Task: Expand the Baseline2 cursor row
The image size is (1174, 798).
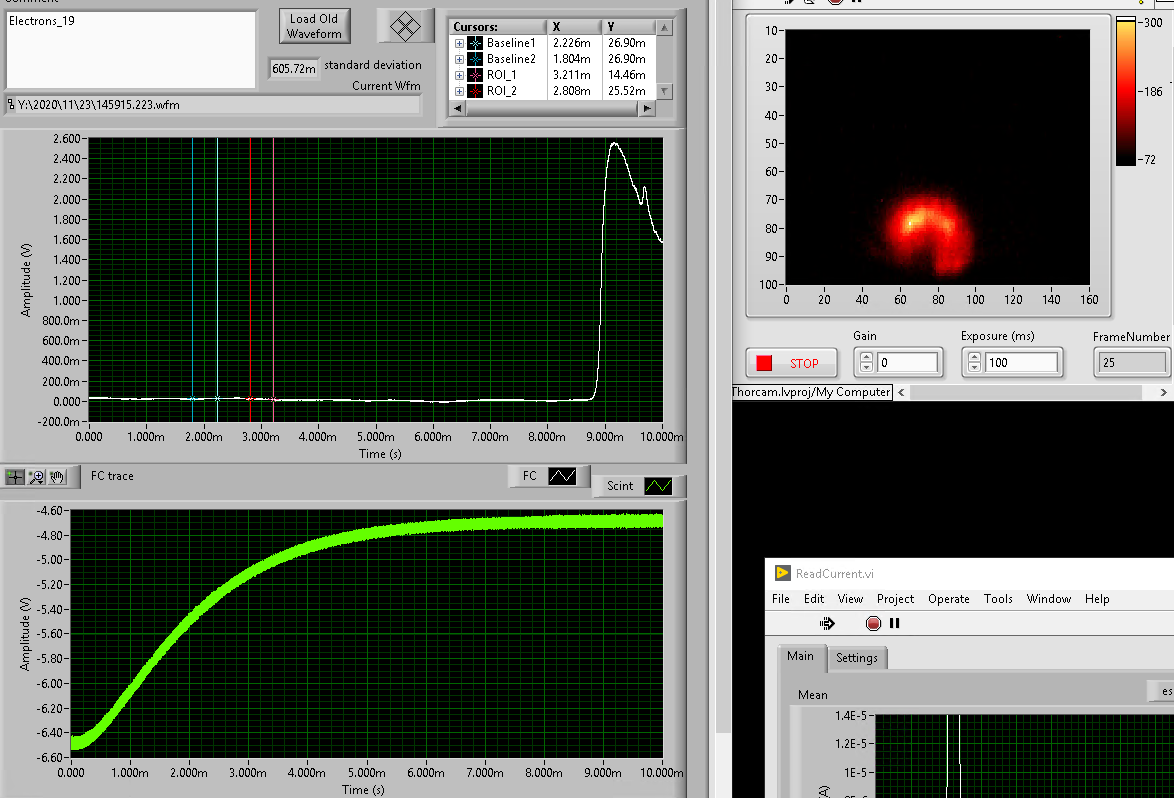Action: click(x=459, y=59)
